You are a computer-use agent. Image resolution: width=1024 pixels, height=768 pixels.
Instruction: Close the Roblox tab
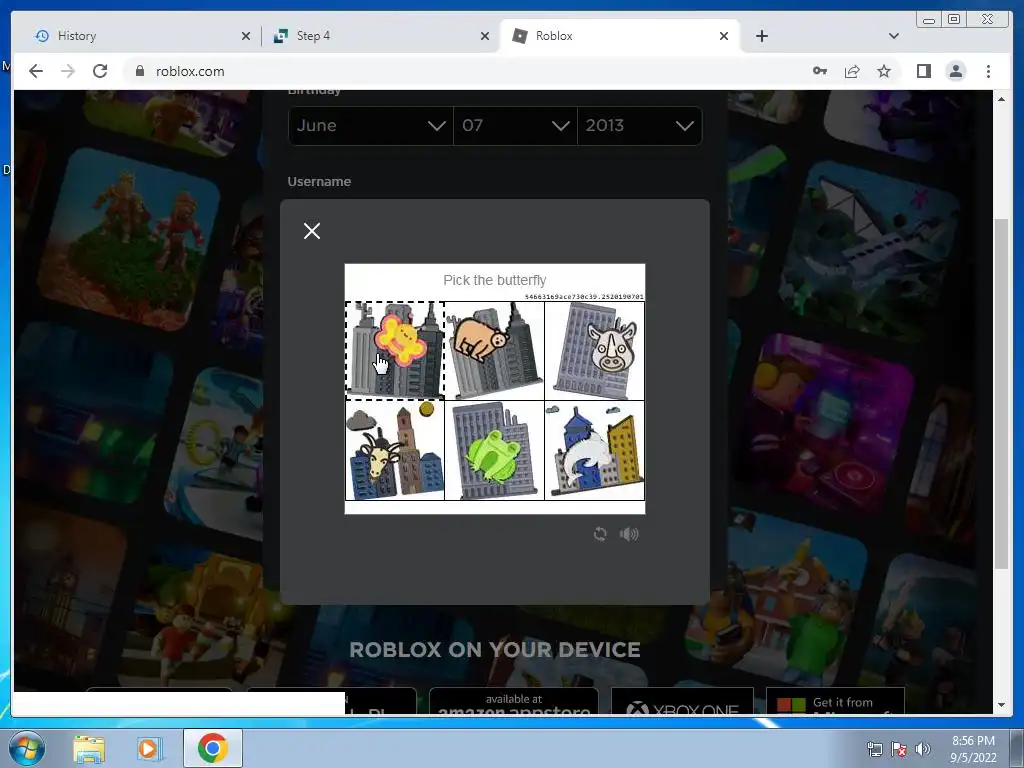click(724, 36)
